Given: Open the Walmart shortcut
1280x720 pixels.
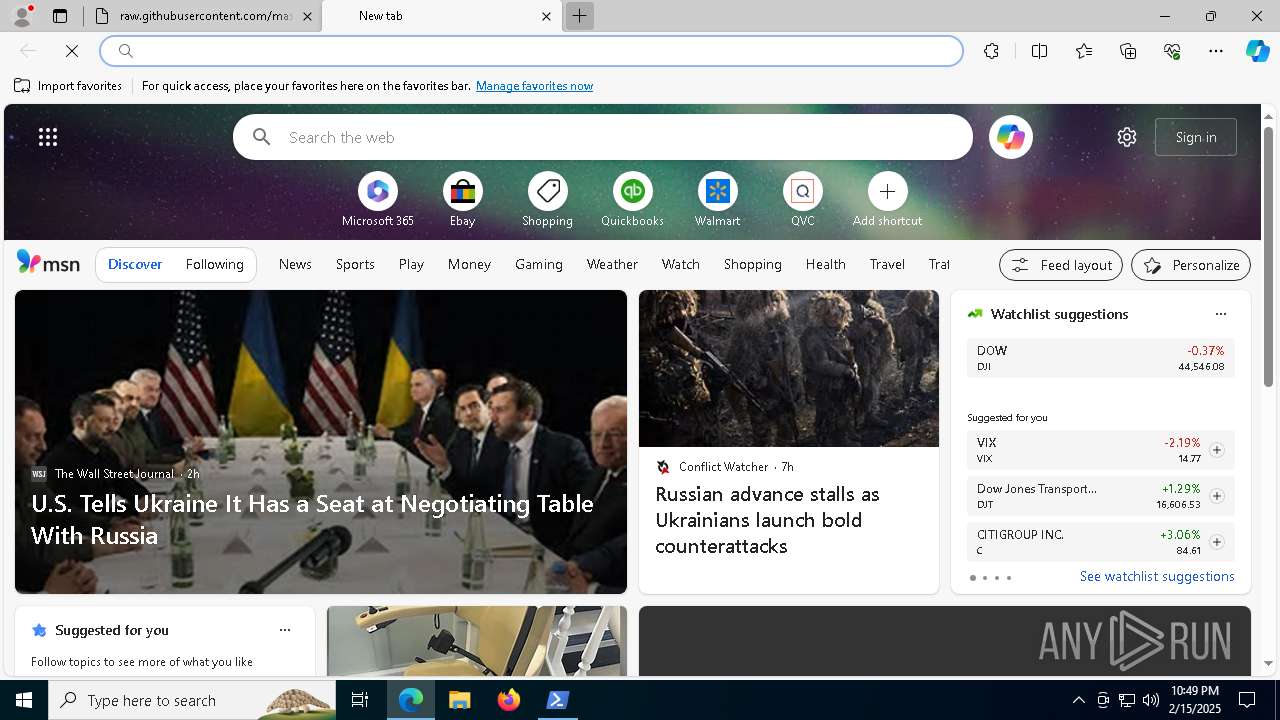Looking at the screenshot, I should 717,200.
